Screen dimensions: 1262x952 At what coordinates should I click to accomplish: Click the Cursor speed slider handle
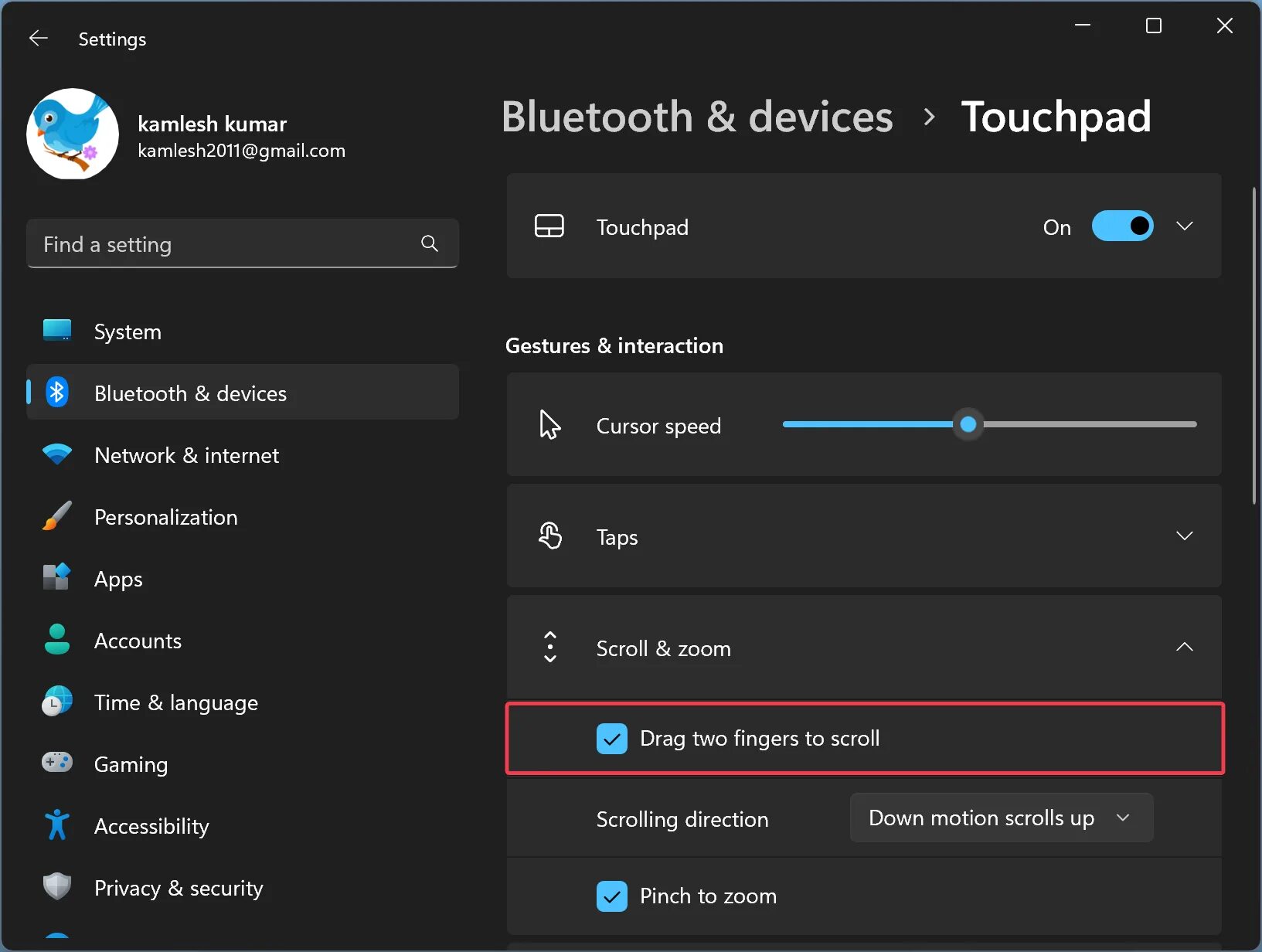968,424
